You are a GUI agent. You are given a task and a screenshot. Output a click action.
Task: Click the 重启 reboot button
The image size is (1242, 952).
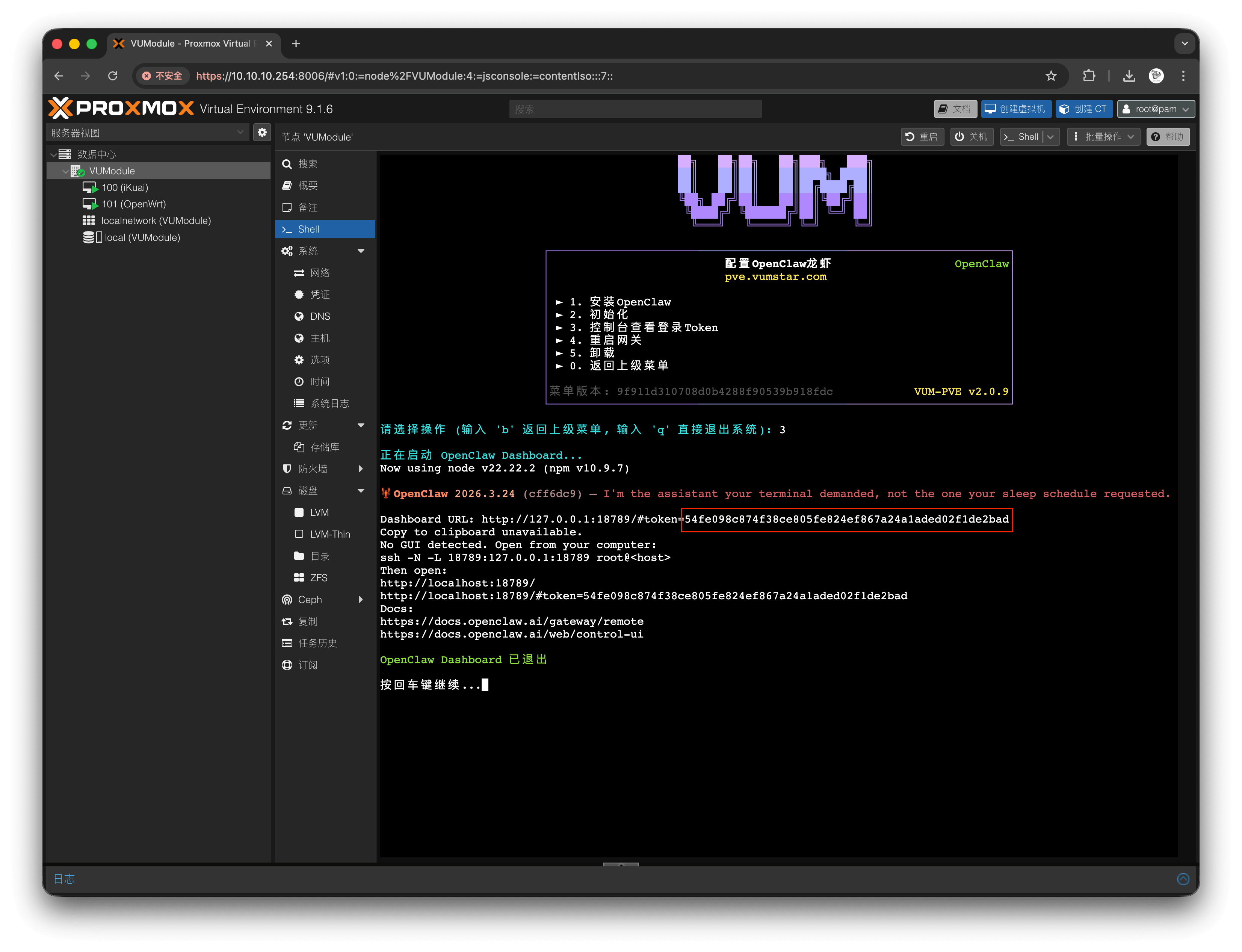pos(922,137)
